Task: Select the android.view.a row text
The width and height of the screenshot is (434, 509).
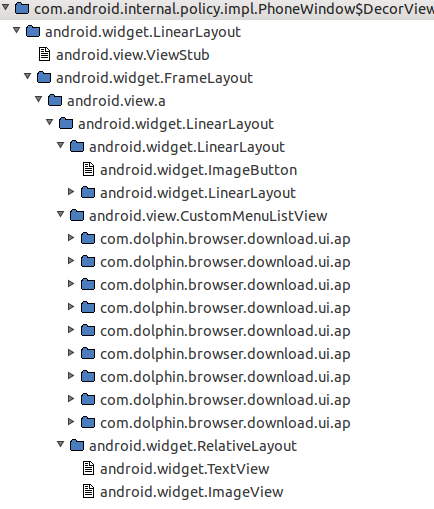Action: coord(116,101)
